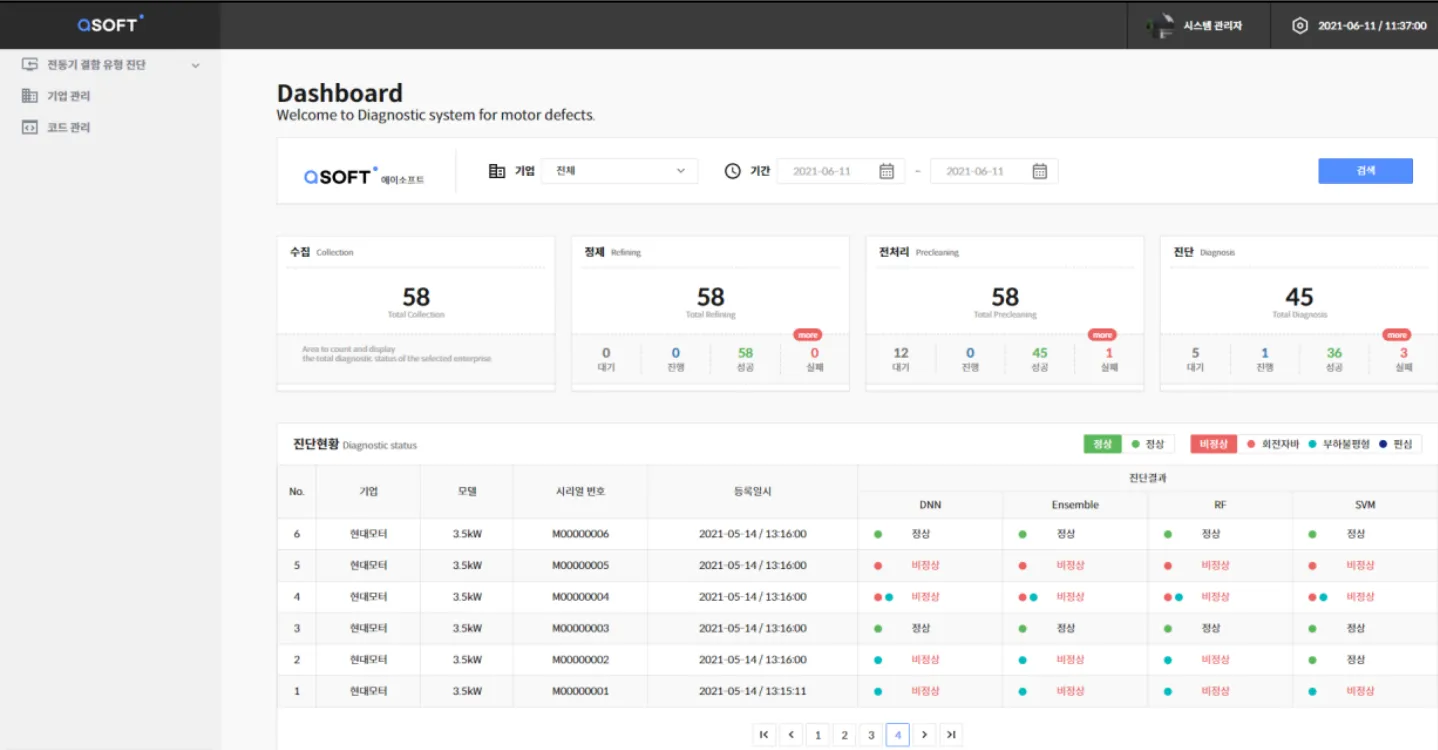This screenshot has height=750, width=1438.
Task: Click the system administrator avatar icon
Action: [1161, 26]
